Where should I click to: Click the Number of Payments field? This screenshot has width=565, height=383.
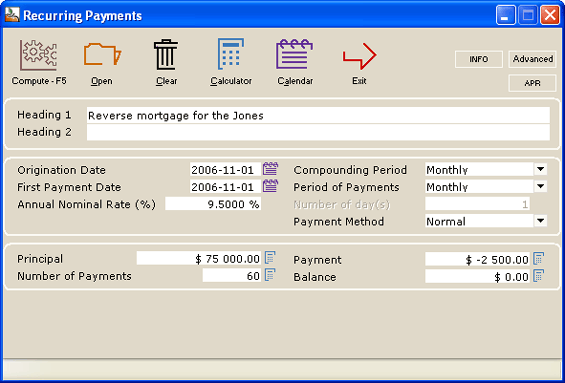(232, 276)
